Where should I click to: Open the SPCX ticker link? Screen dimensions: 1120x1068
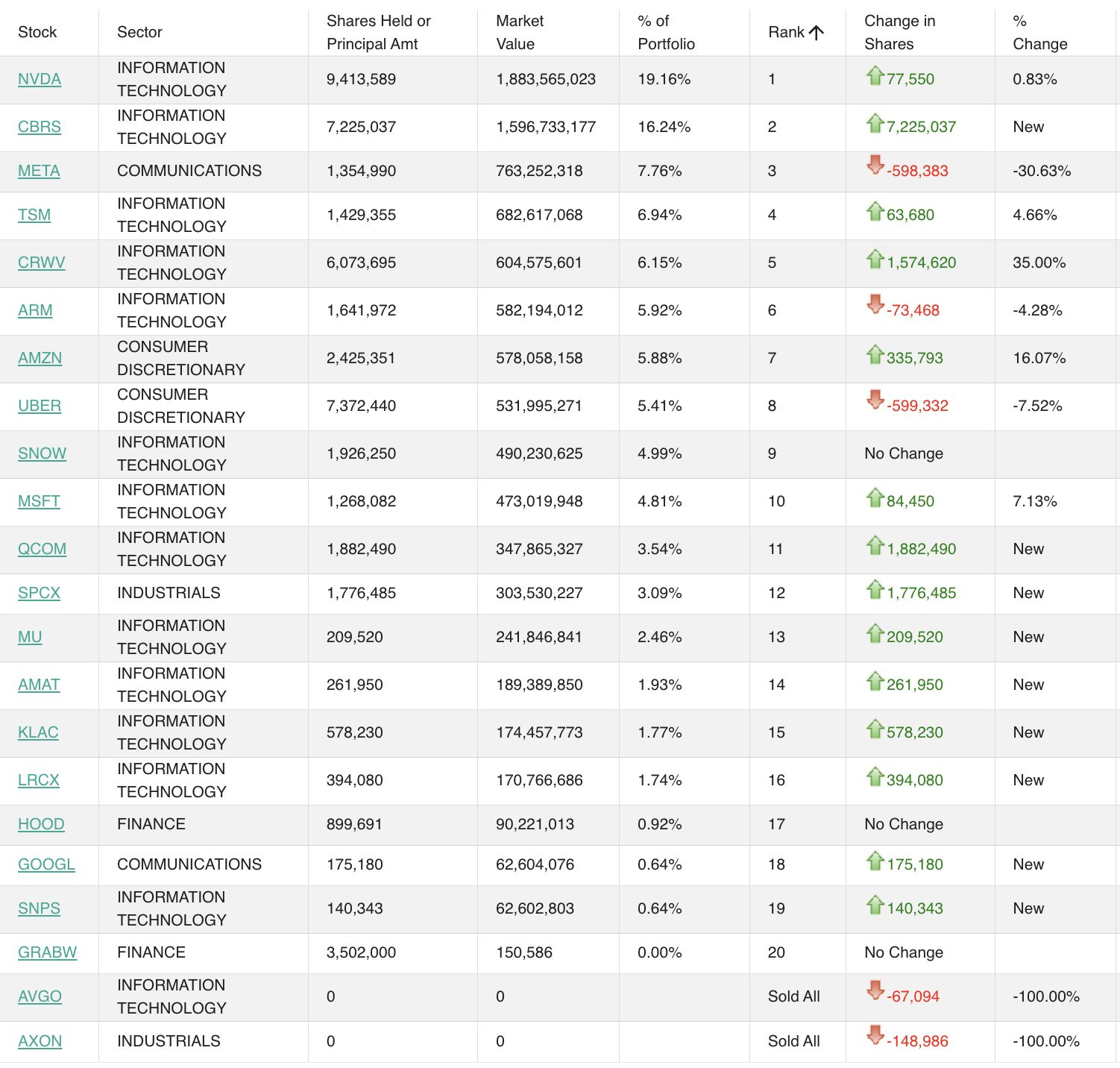[39, 593]
